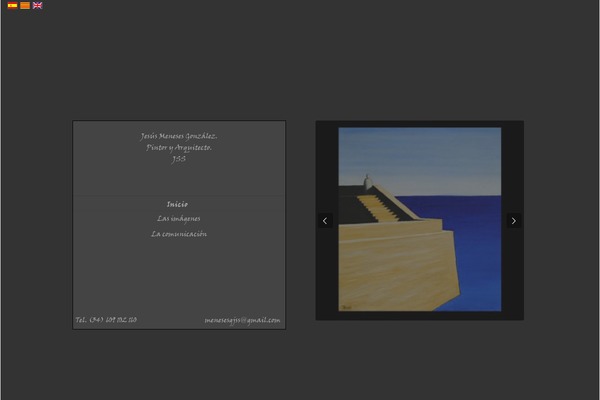Switch language with the Spanish flag
600x400 pixels.
pyautogui.click(x=13, y=5)
